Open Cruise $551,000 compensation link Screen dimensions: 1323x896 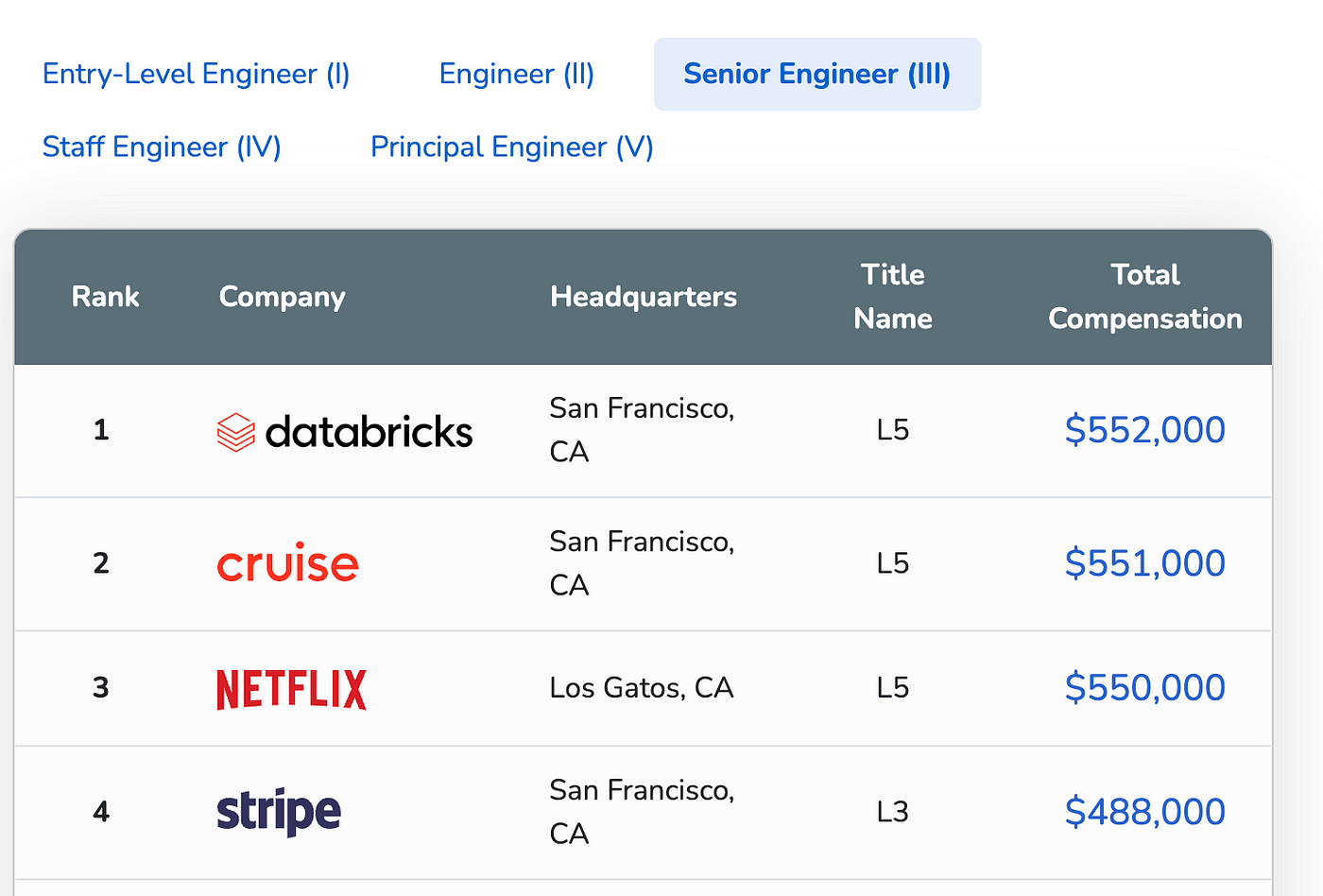1144,563
